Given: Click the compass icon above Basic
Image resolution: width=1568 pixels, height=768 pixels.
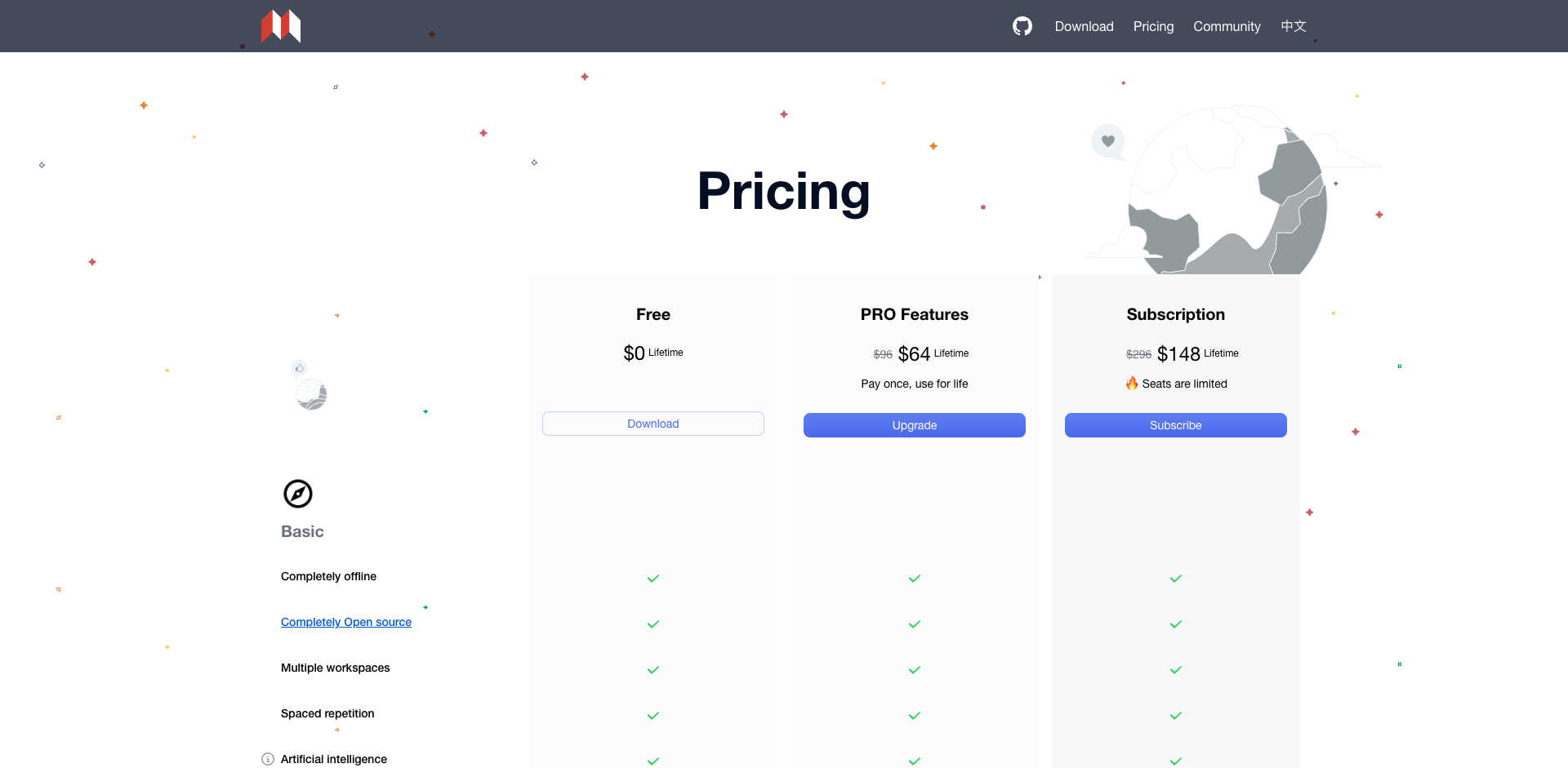Looking at the screenshot, I should click(x=298, y=494).
